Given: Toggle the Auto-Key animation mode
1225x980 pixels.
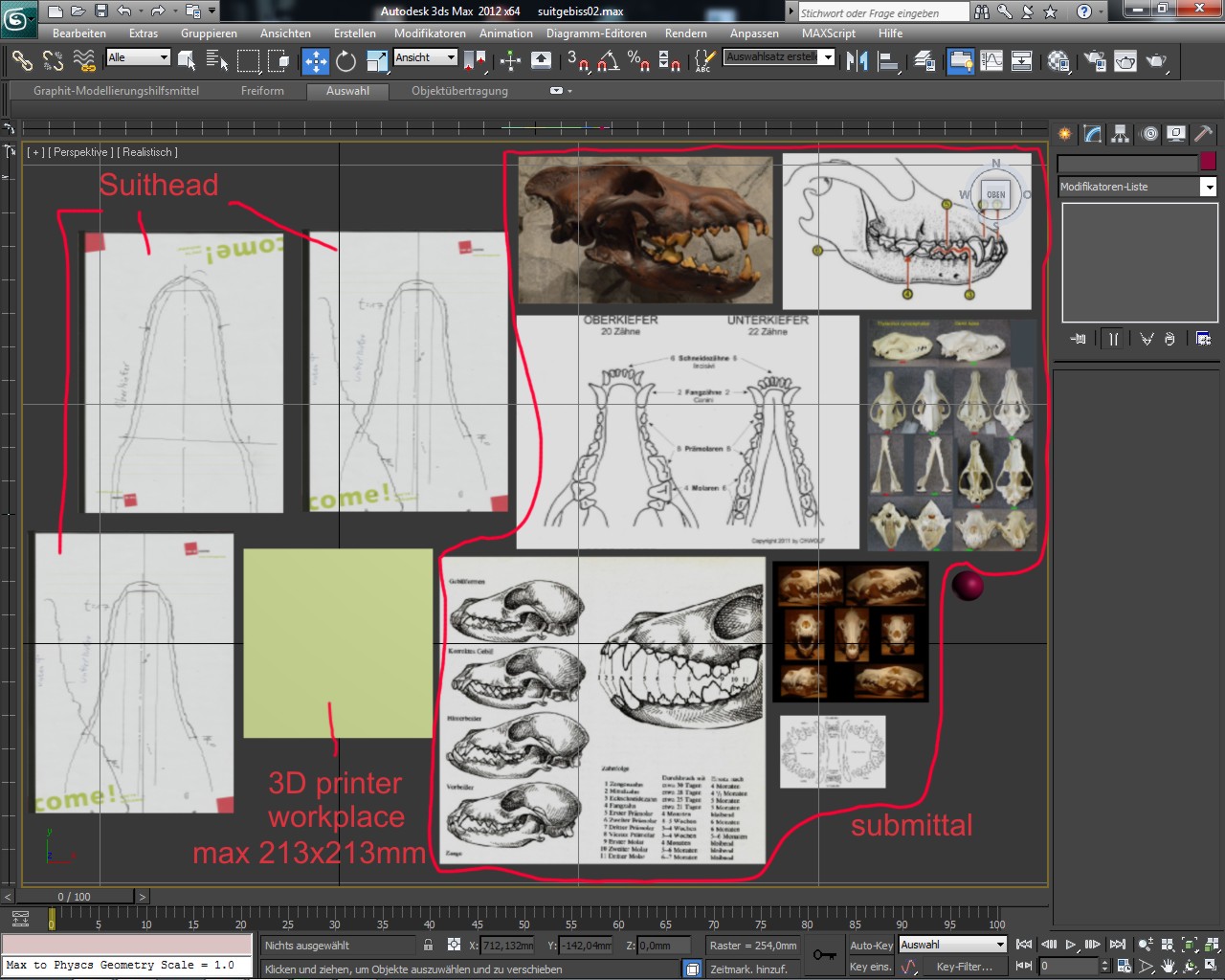Looking at the screenshot, I should tap(870, 945).
